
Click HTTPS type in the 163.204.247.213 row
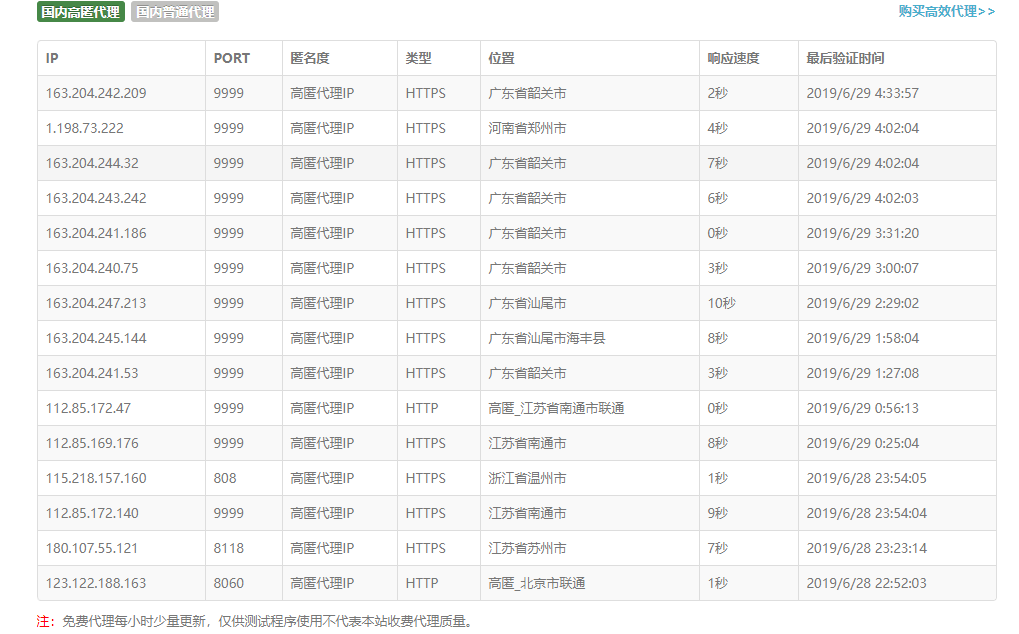tap(426, 304)
